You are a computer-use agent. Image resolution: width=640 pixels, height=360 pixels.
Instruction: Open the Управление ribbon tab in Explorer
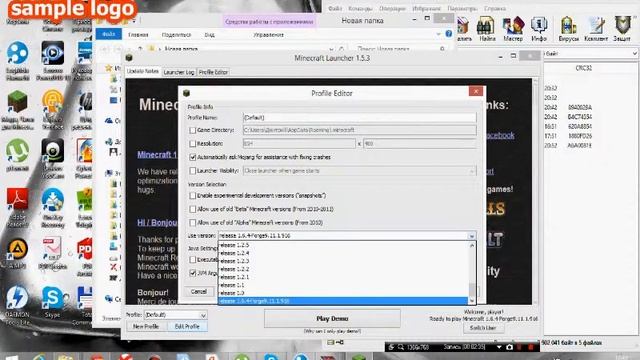[x=269, y=35]
